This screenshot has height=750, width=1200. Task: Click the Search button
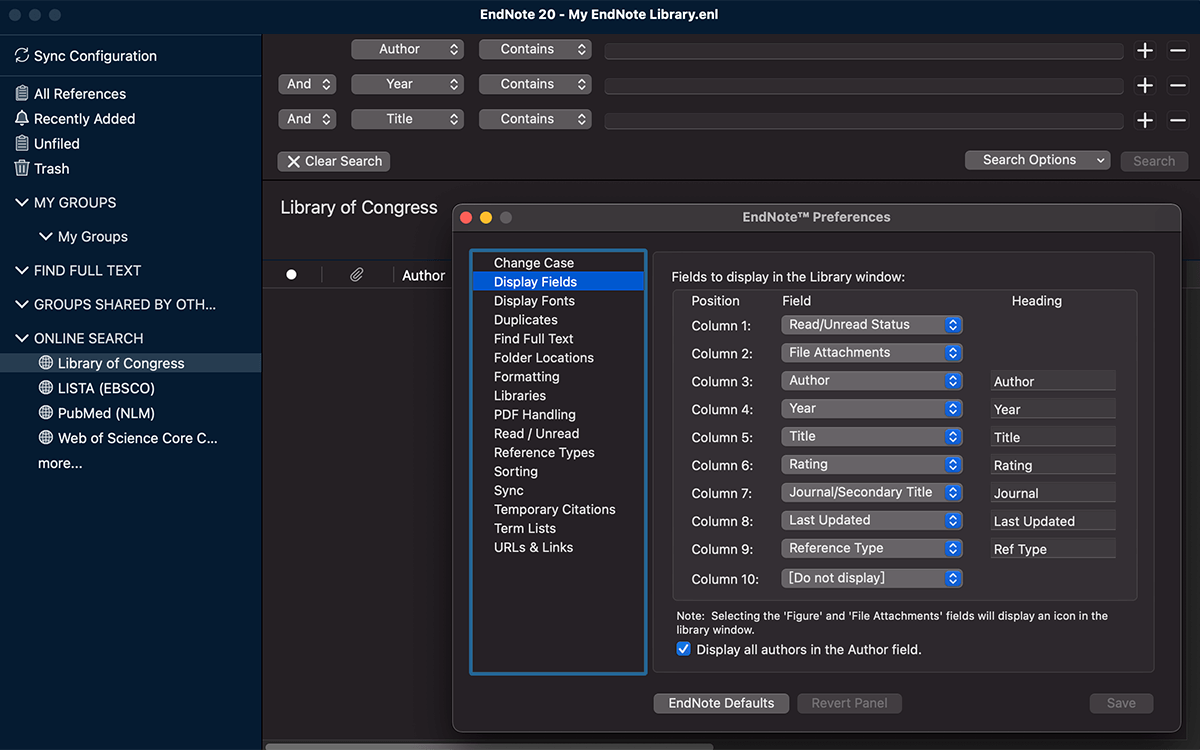1154,161
